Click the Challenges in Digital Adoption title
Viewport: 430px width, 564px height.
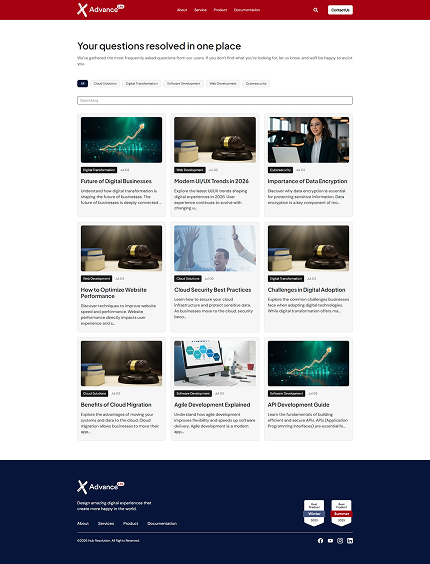307,290
